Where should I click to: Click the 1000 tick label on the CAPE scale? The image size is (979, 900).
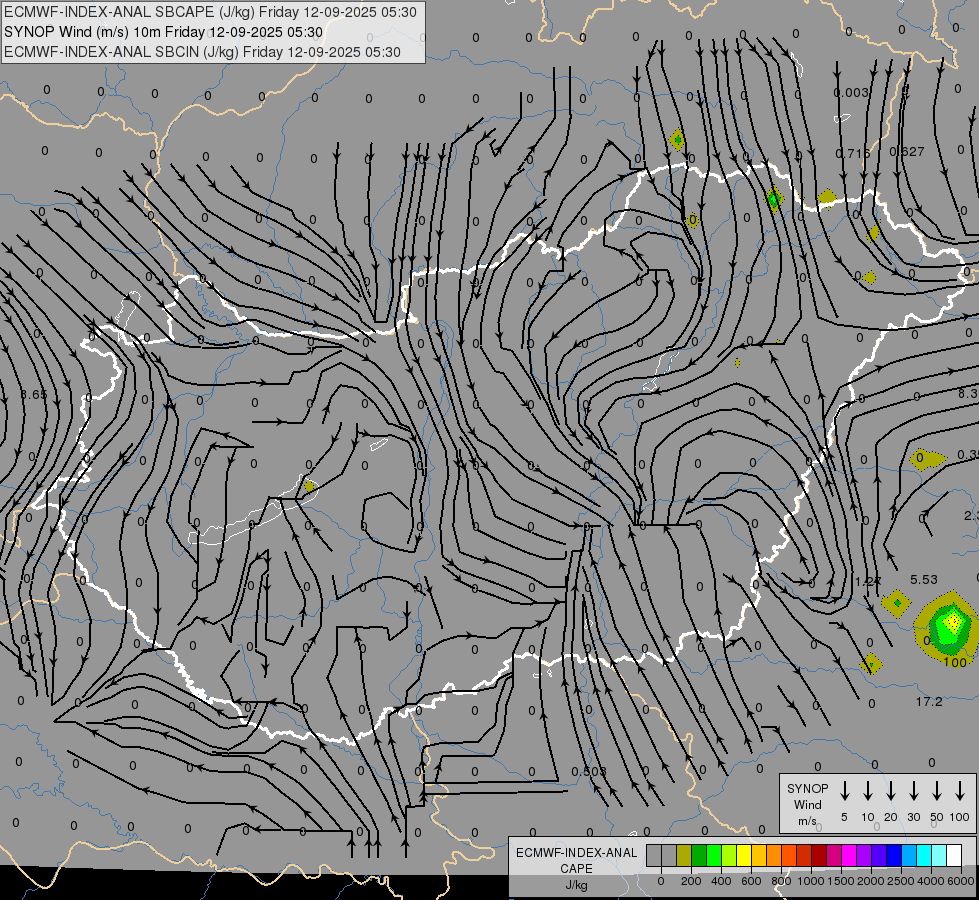coord(810,881)
